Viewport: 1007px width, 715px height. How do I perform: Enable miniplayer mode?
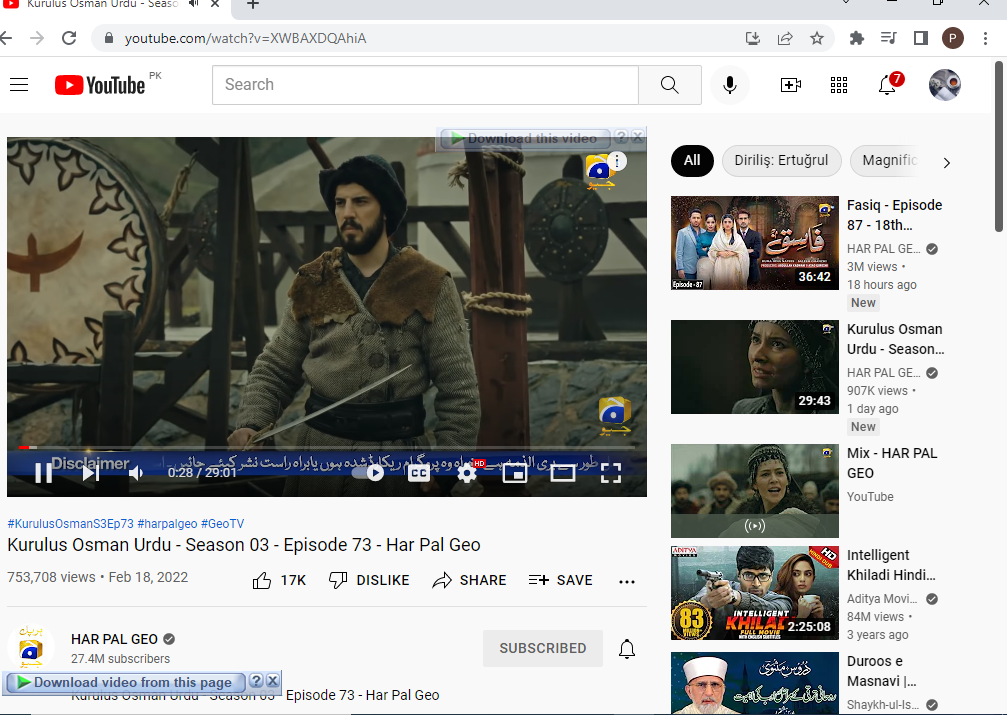[x=514, y=473]
